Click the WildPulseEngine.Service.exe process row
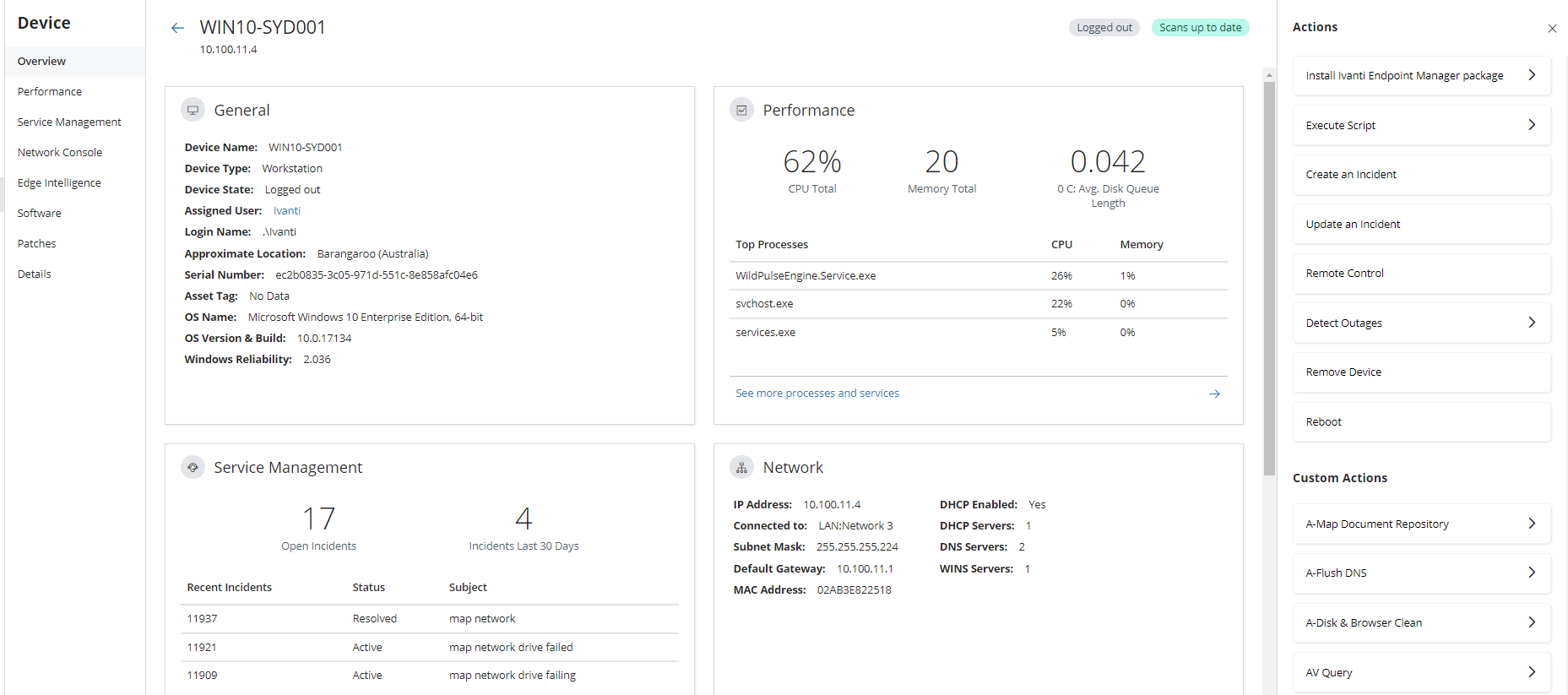 [979, 276]
